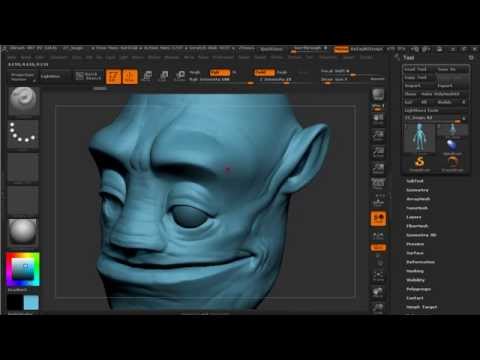The image size is (480, 360).
Task: Select the AlphaBrush tool thumbnail
Action: pos(452,147)
